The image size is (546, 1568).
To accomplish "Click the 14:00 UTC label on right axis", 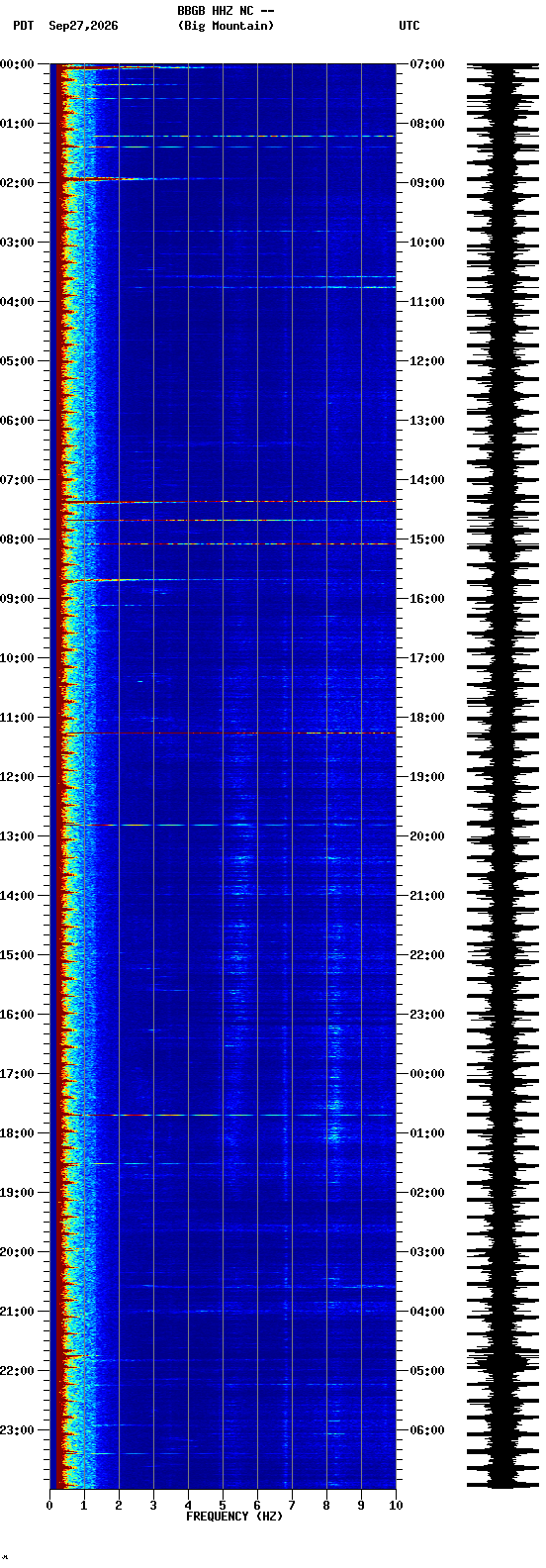I will click(426, 480).
